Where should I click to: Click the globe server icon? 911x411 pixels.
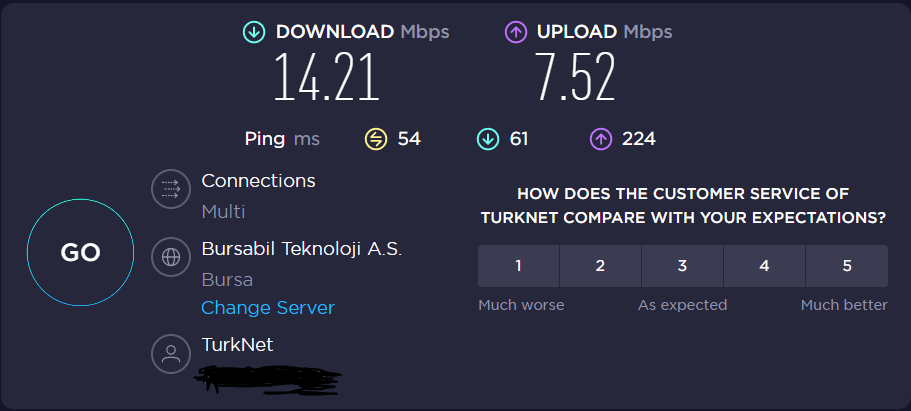point(170,257)
